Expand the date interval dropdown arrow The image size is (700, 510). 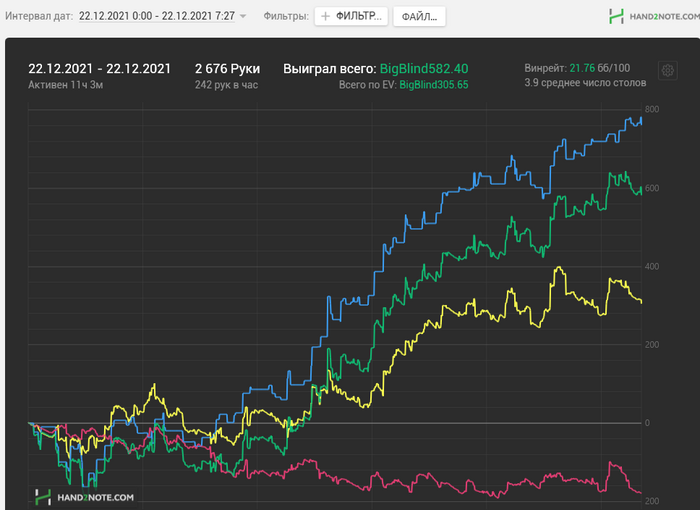point(243,16)
